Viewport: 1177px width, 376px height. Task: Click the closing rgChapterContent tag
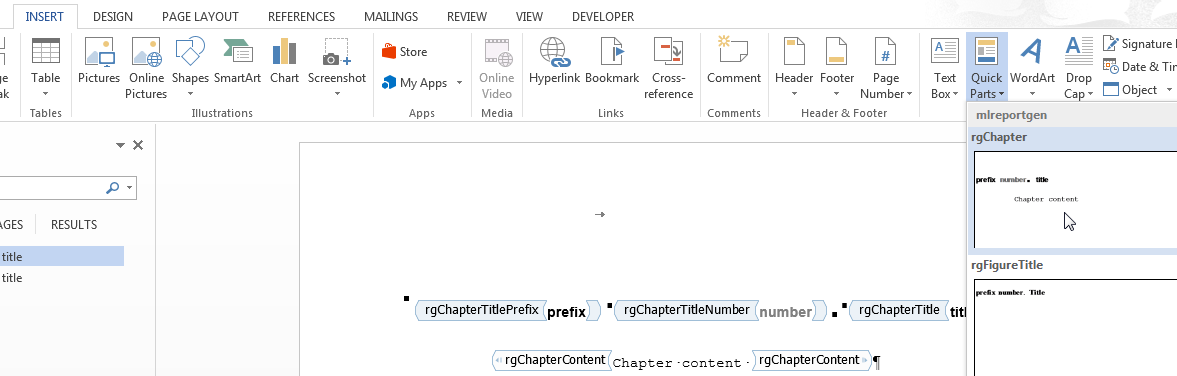pos(811,360)
